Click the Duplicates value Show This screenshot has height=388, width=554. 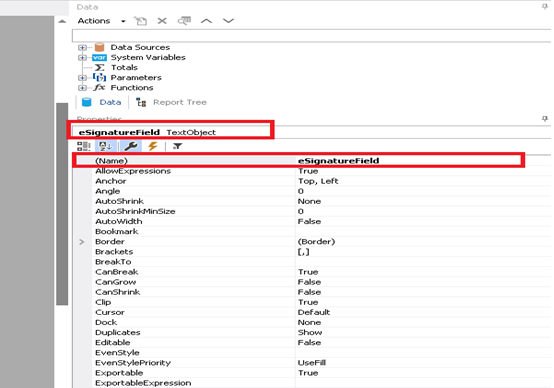310,333
